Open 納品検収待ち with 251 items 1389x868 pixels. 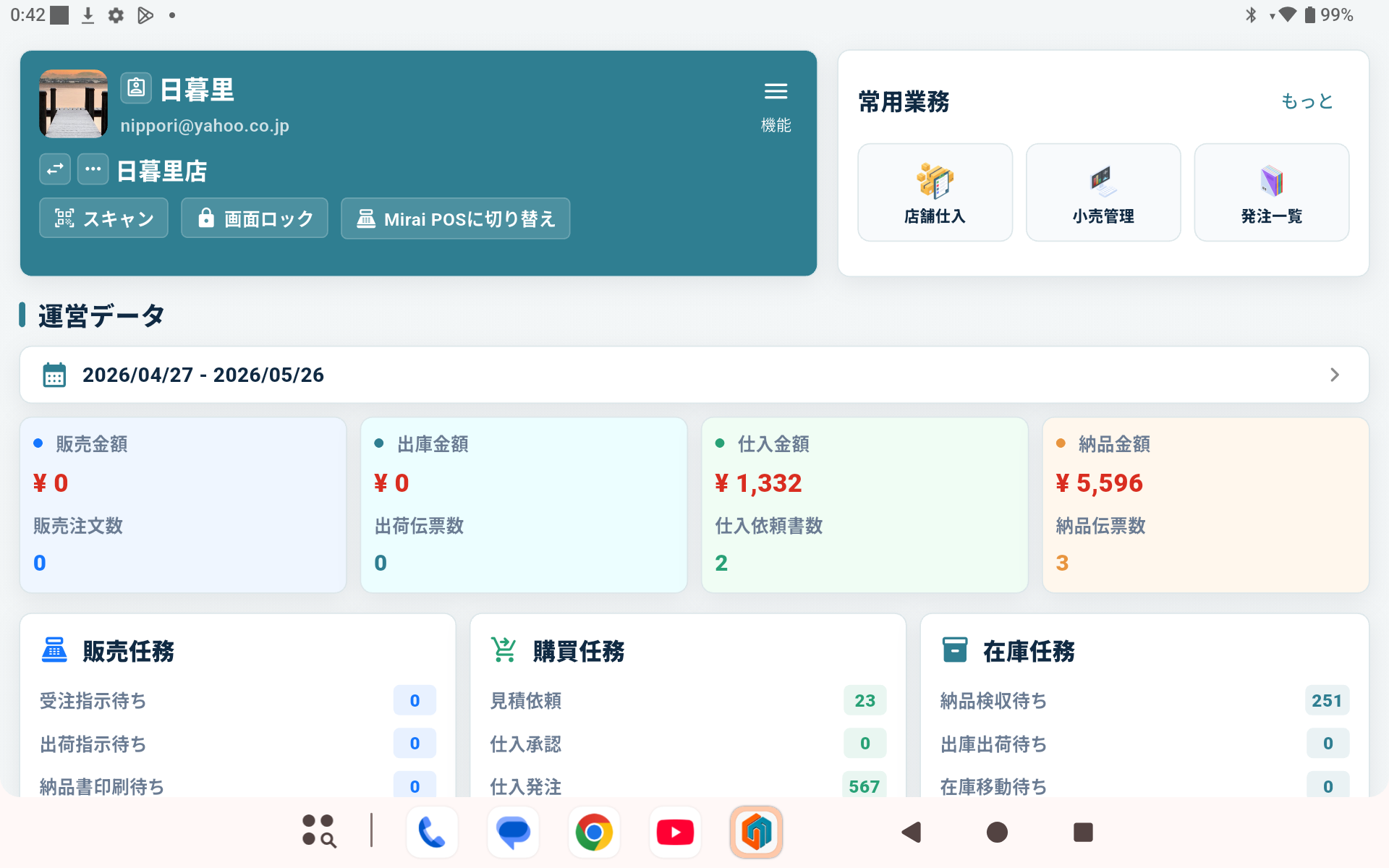(1144, 700)
